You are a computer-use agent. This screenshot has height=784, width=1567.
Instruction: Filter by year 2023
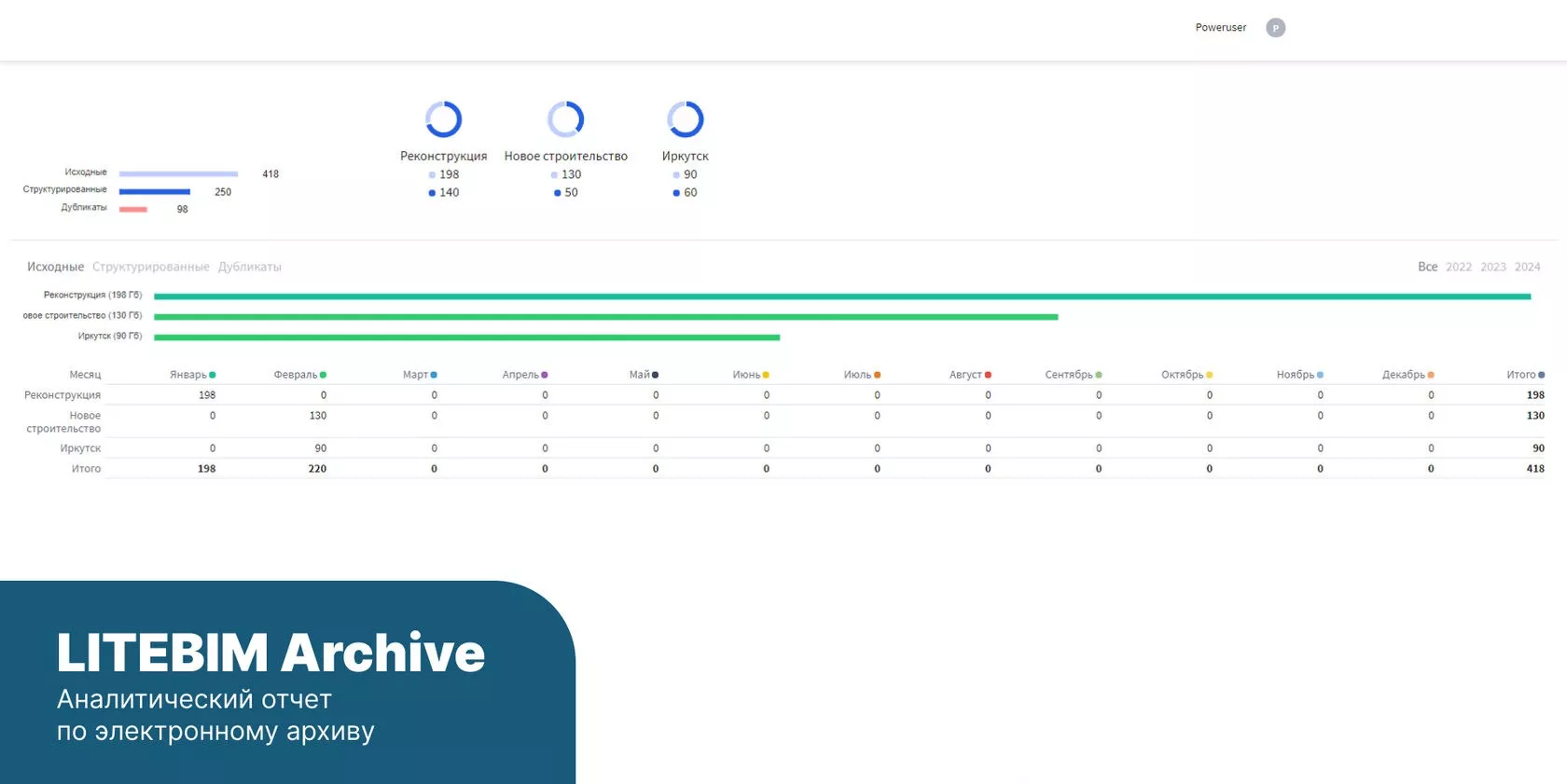coord(1492,267)
